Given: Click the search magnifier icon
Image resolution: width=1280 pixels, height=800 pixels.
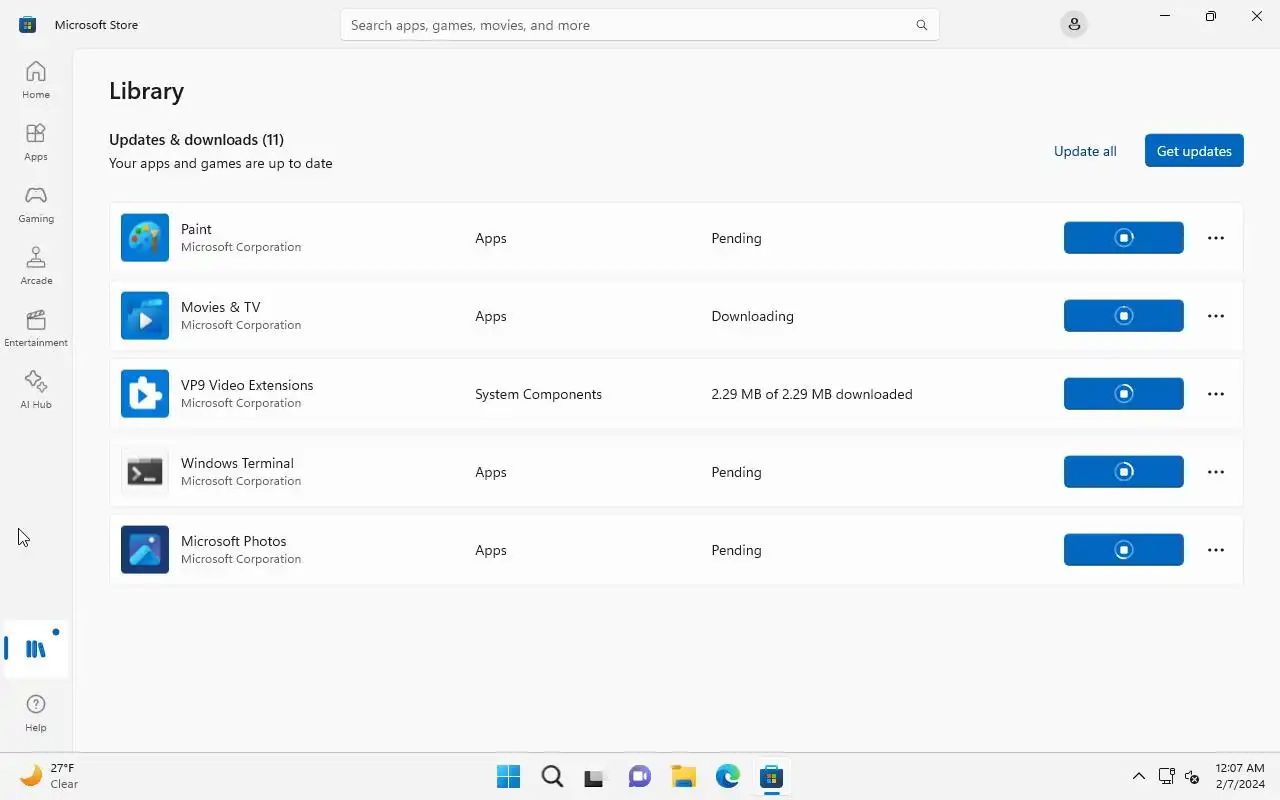Looking at the screenshot, I should click(922, 25).
